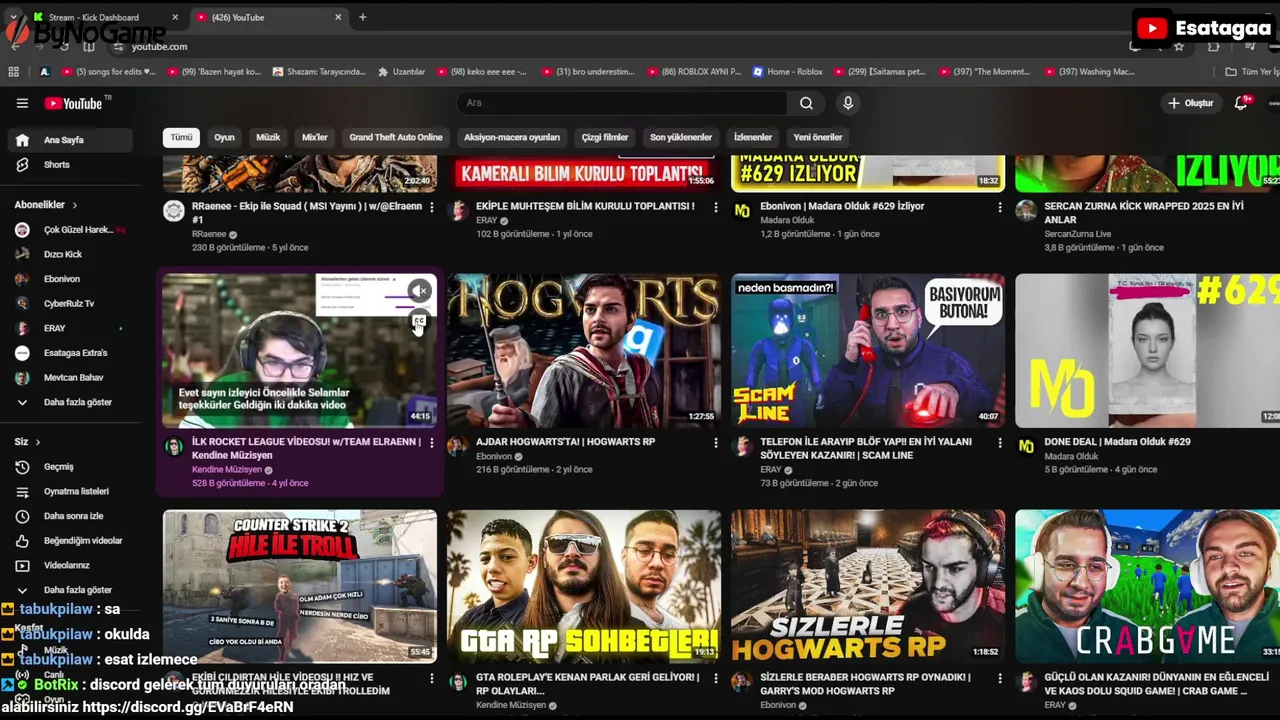Screen dimensions: 1280x720
Task: Open the Shazam bookmark
Action: click(x=318, y=72)
